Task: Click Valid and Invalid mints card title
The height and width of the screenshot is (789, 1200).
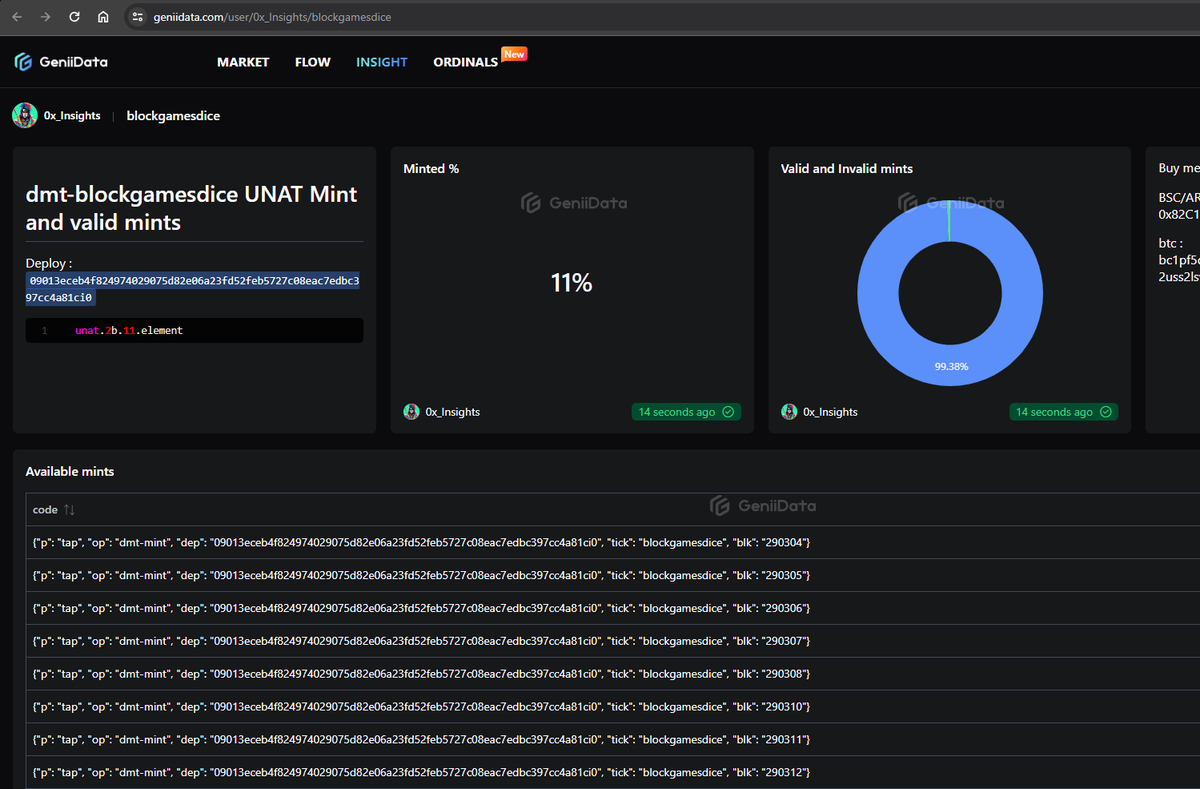Action: pos(847,169)
